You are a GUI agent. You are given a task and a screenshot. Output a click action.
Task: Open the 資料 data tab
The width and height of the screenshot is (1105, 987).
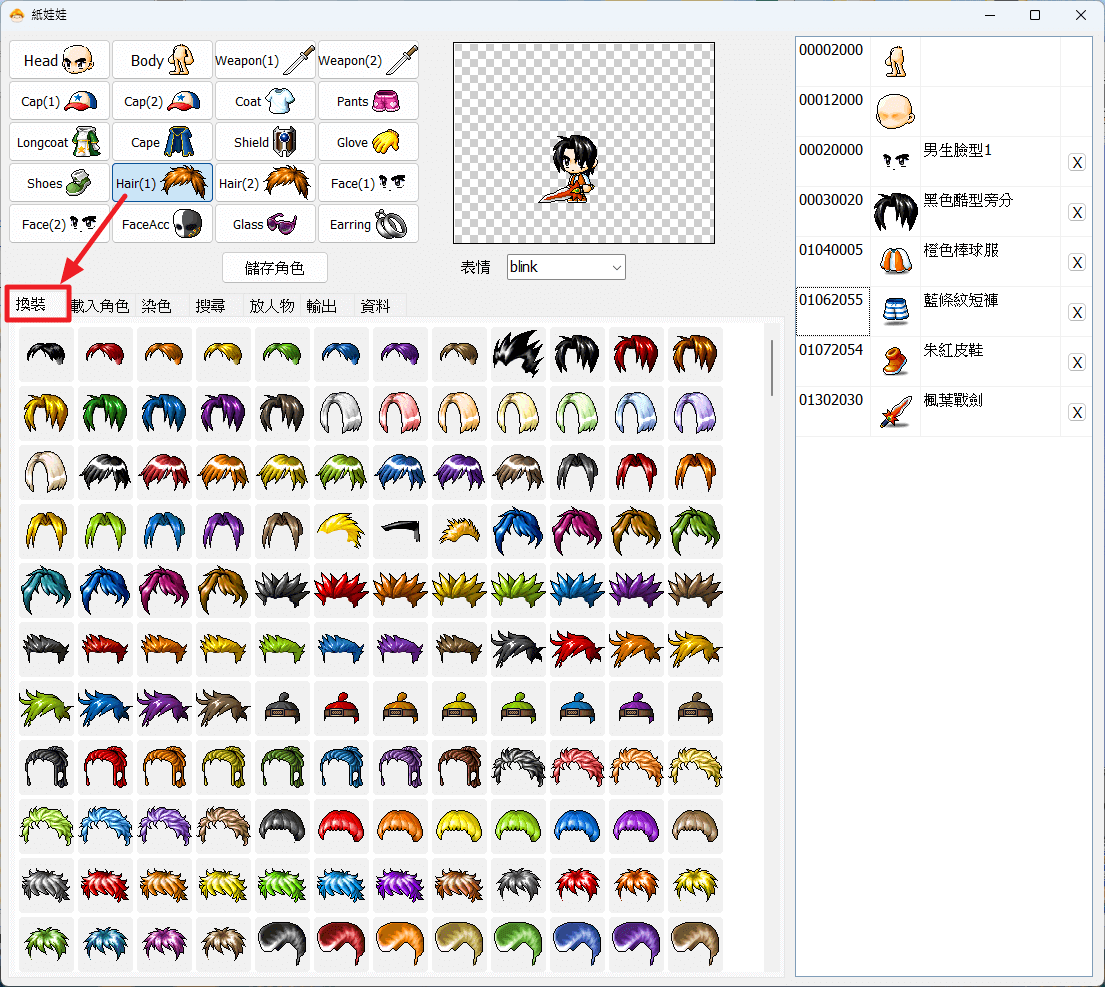coord(375,306)
